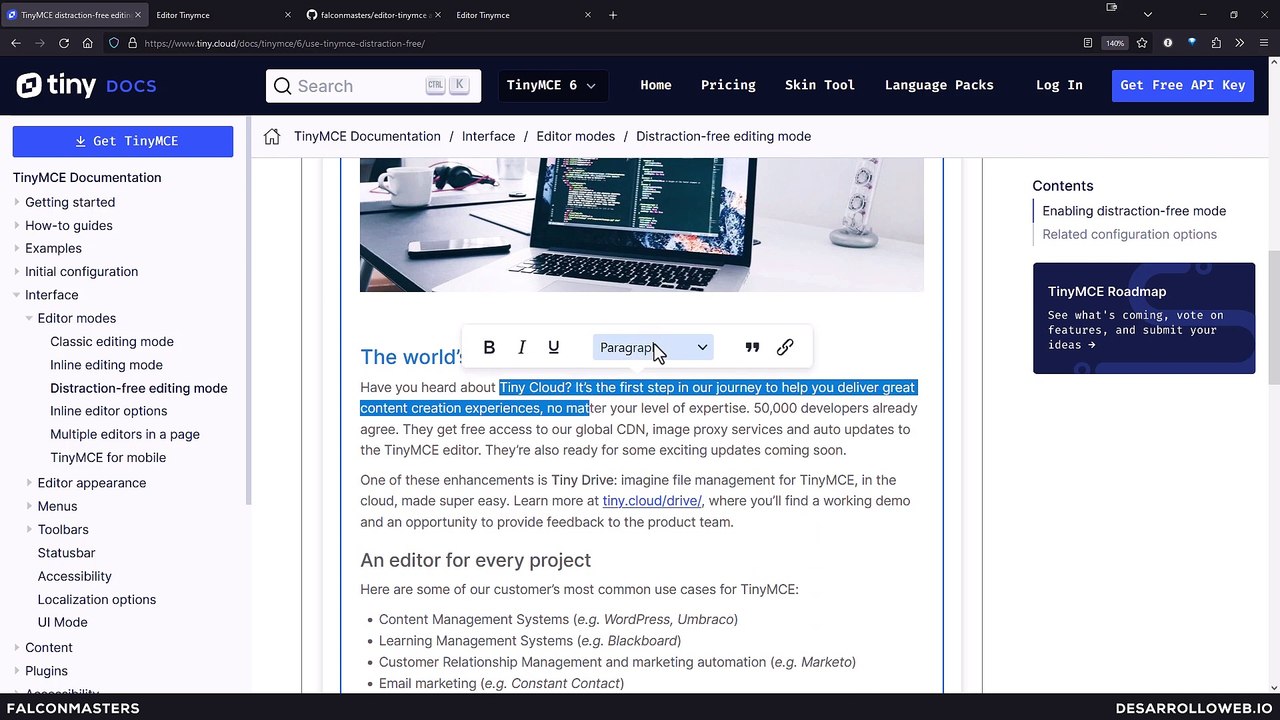This screenshot has height=720, width=1280.
Task: Expand the How-to guides tree node
Action: 17,226
